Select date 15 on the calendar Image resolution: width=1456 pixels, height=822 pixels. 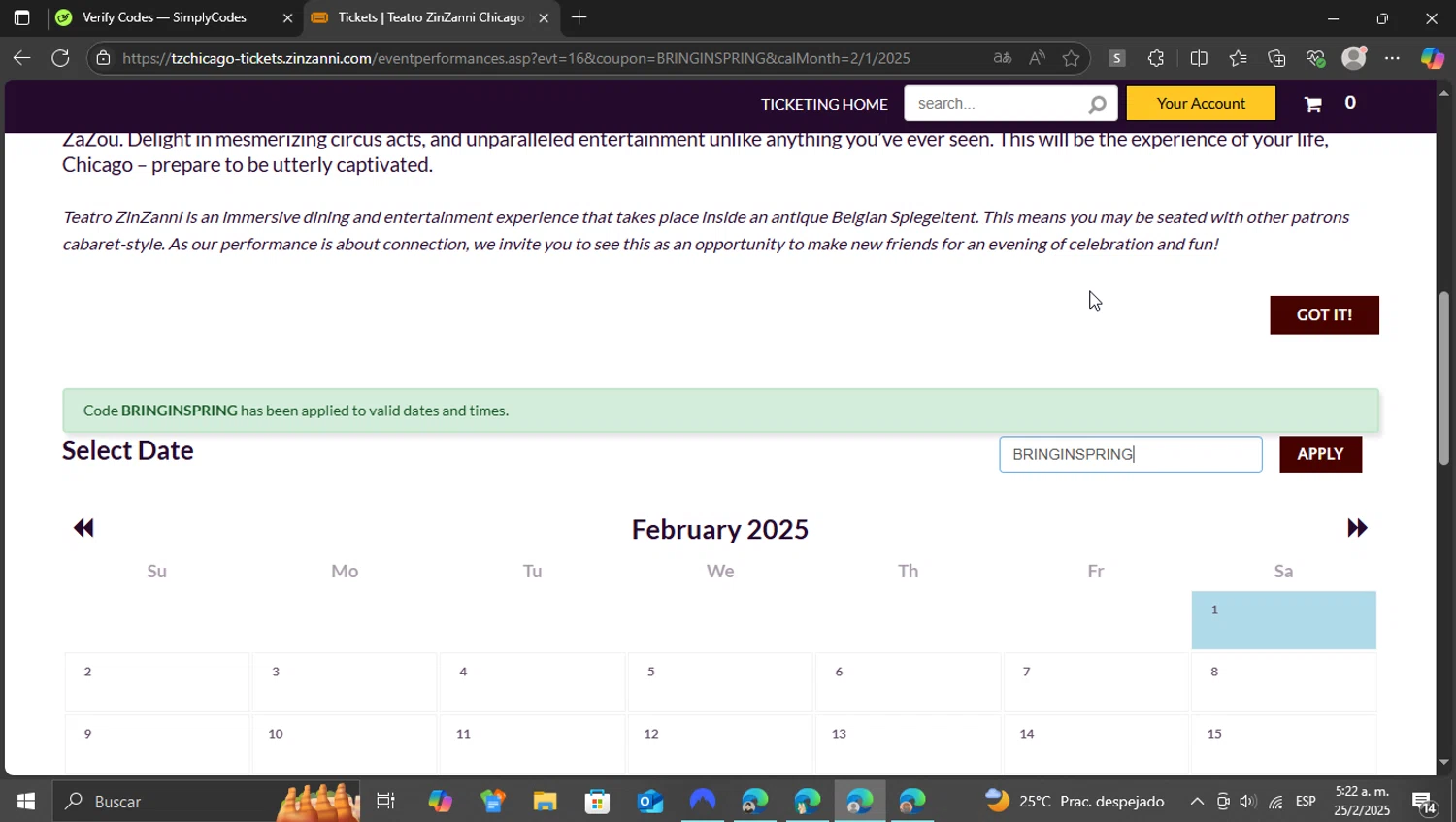coord(1283,744)
